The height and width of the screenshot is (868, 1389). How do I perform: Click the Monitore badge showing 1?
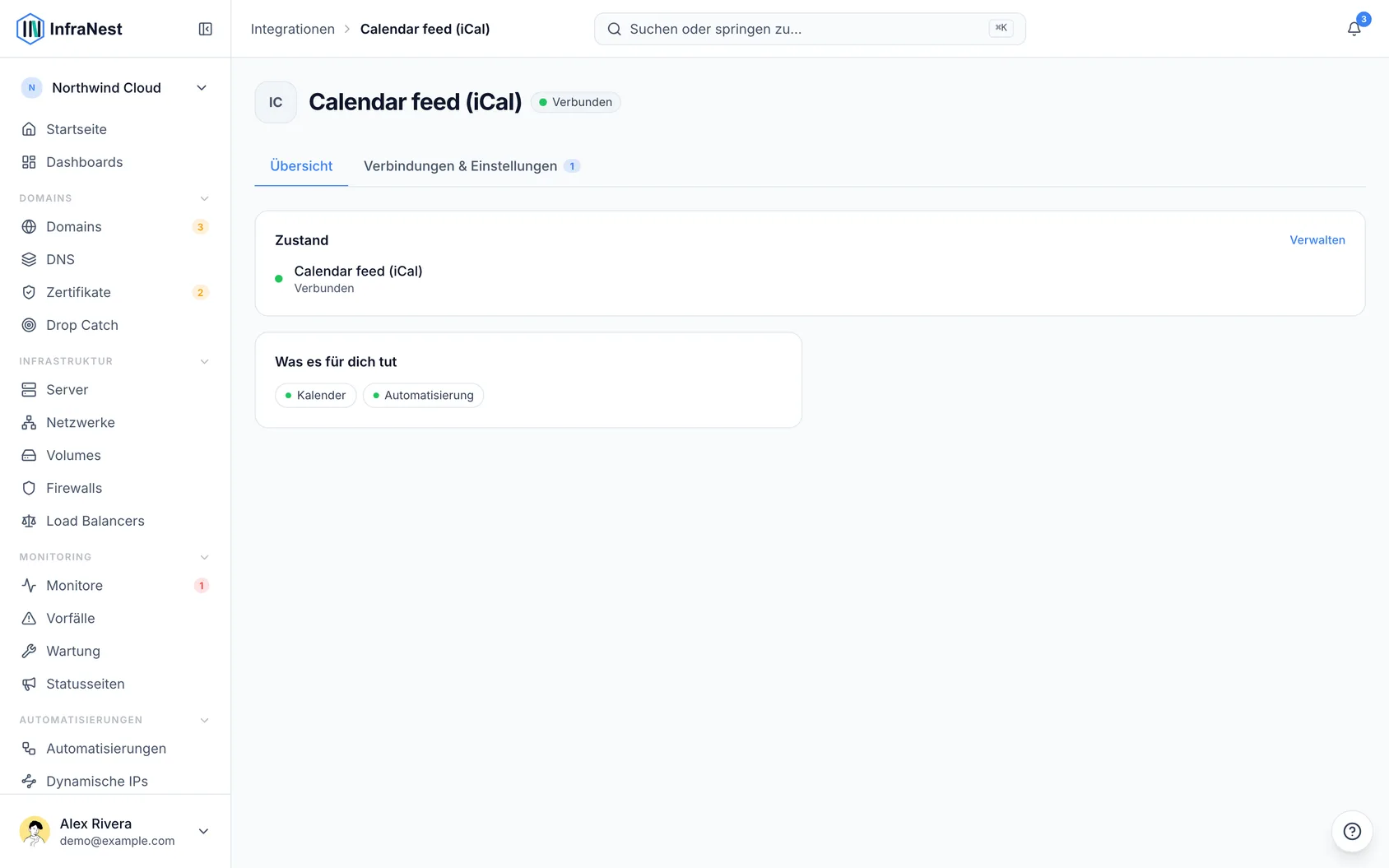201,586
